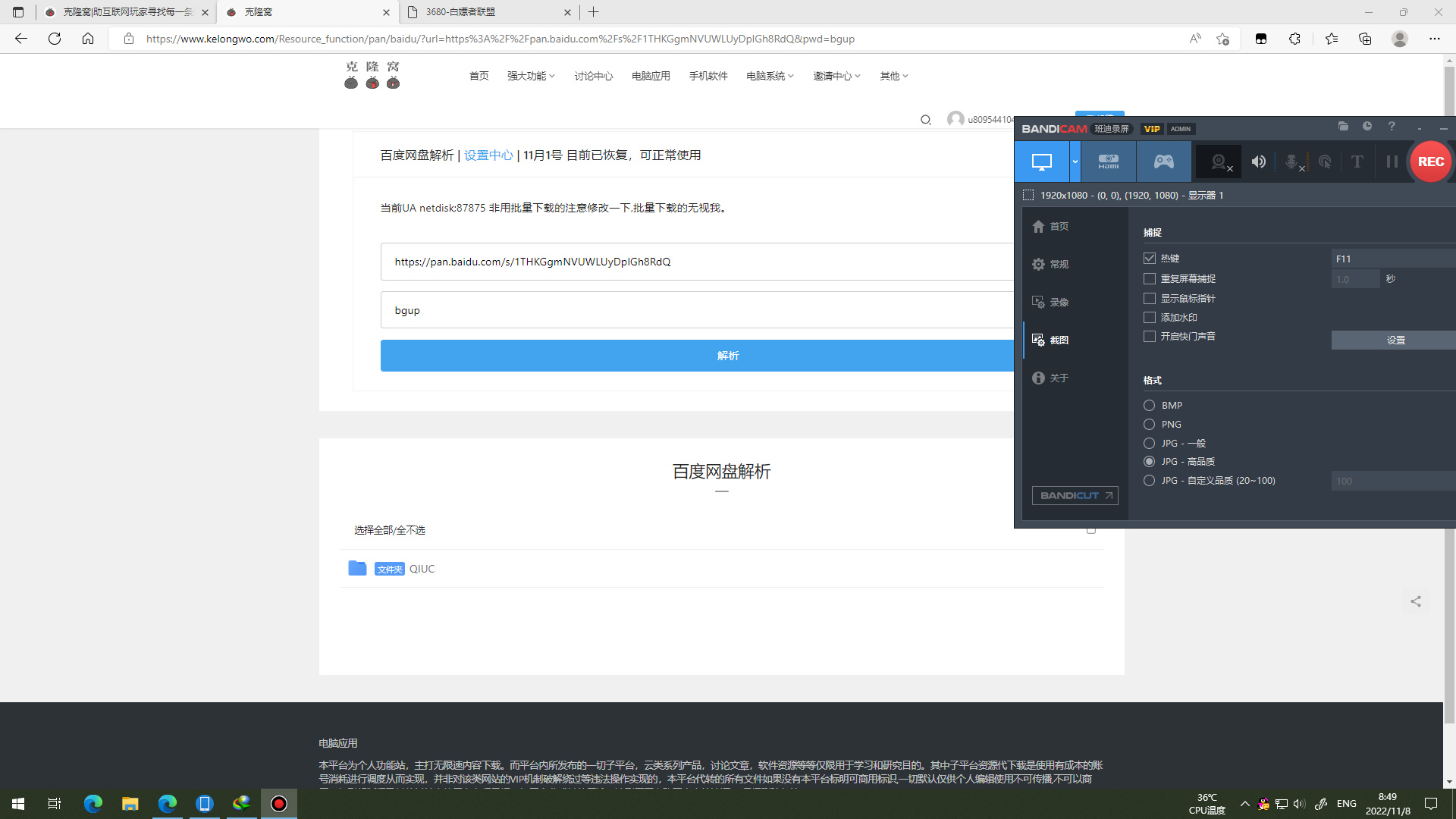This screenshot has width=1456, height=819.
Task: Click the F11 hotkey input field
Action: pos(1394,259)
